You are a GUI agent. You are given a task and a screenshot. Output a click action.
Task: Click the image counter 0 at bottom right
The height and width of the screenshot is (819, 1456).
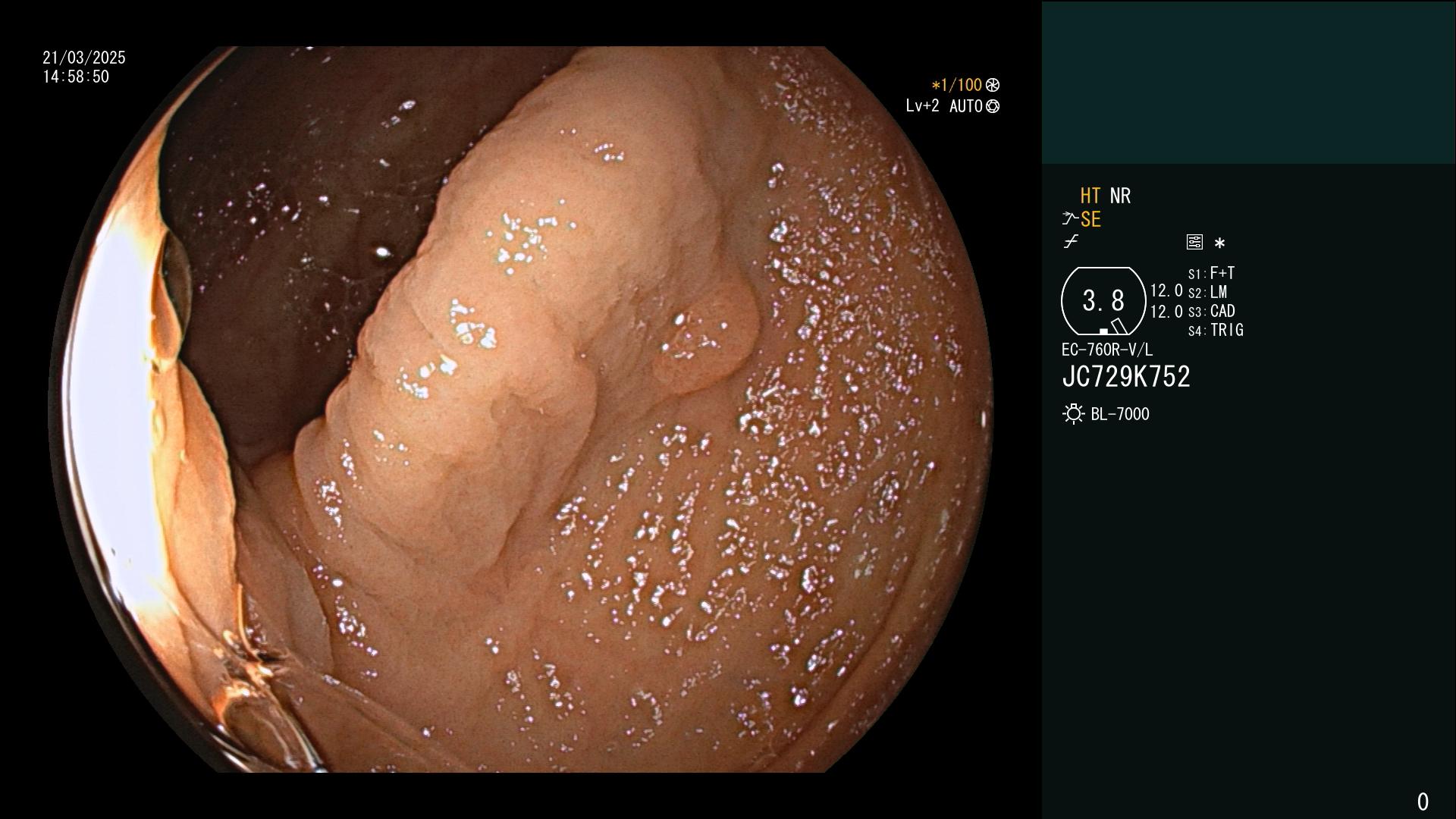(1423, 802)
